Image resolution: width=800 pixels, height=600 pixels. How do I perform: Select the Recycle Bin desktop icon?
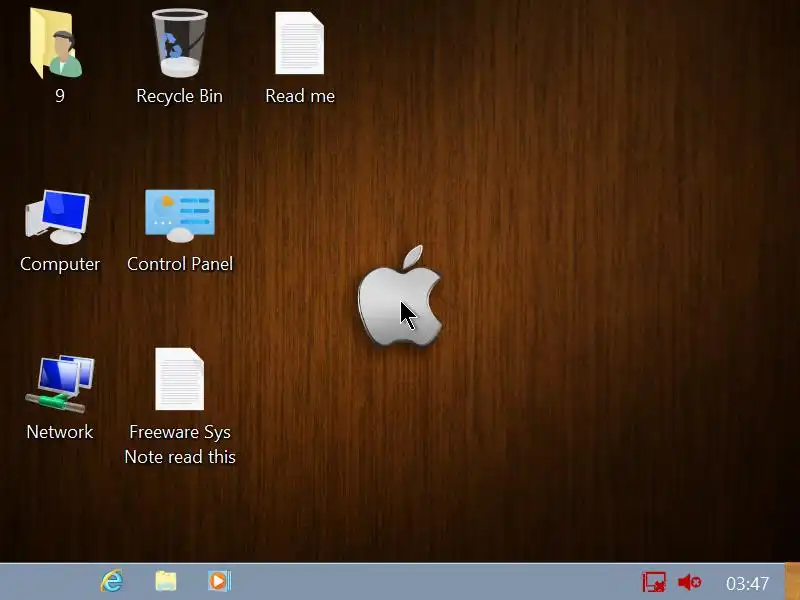click(x=180, y=43)
